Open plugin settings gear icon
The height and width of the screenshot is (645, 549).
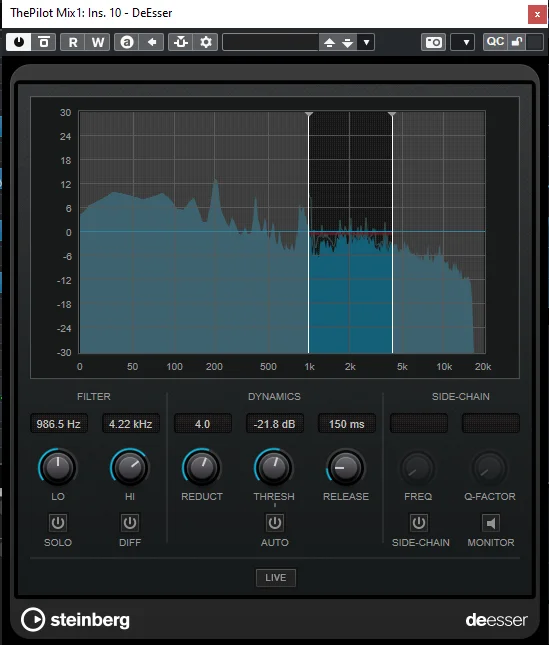pos(206,42)
